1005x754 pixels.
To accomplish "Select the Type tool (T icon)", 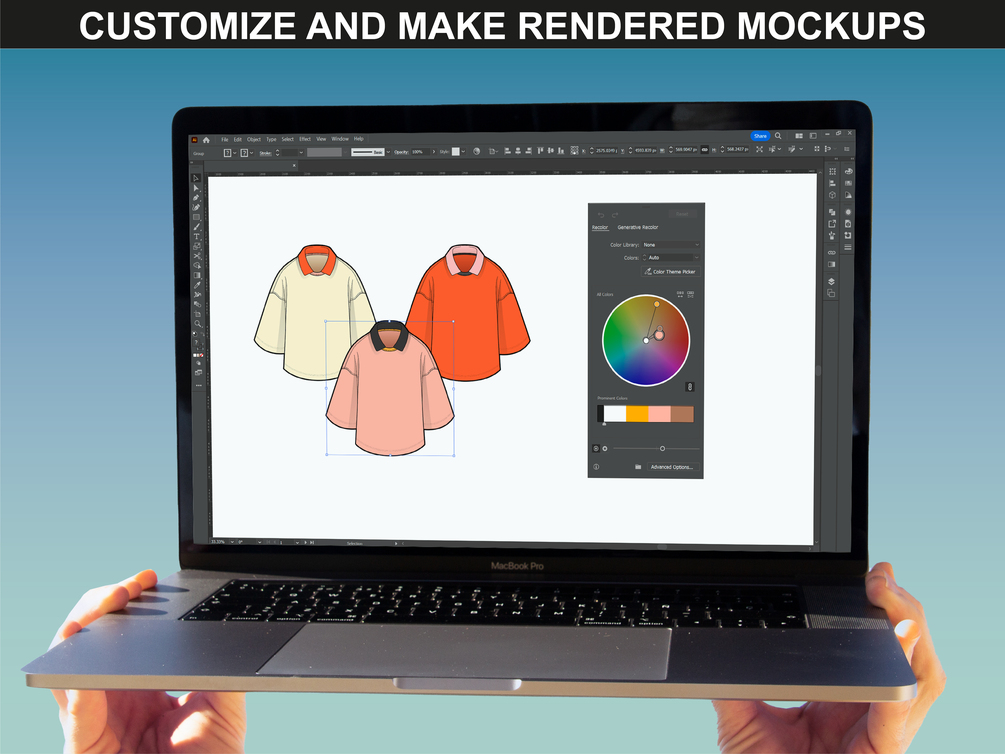I will point(197,236).
